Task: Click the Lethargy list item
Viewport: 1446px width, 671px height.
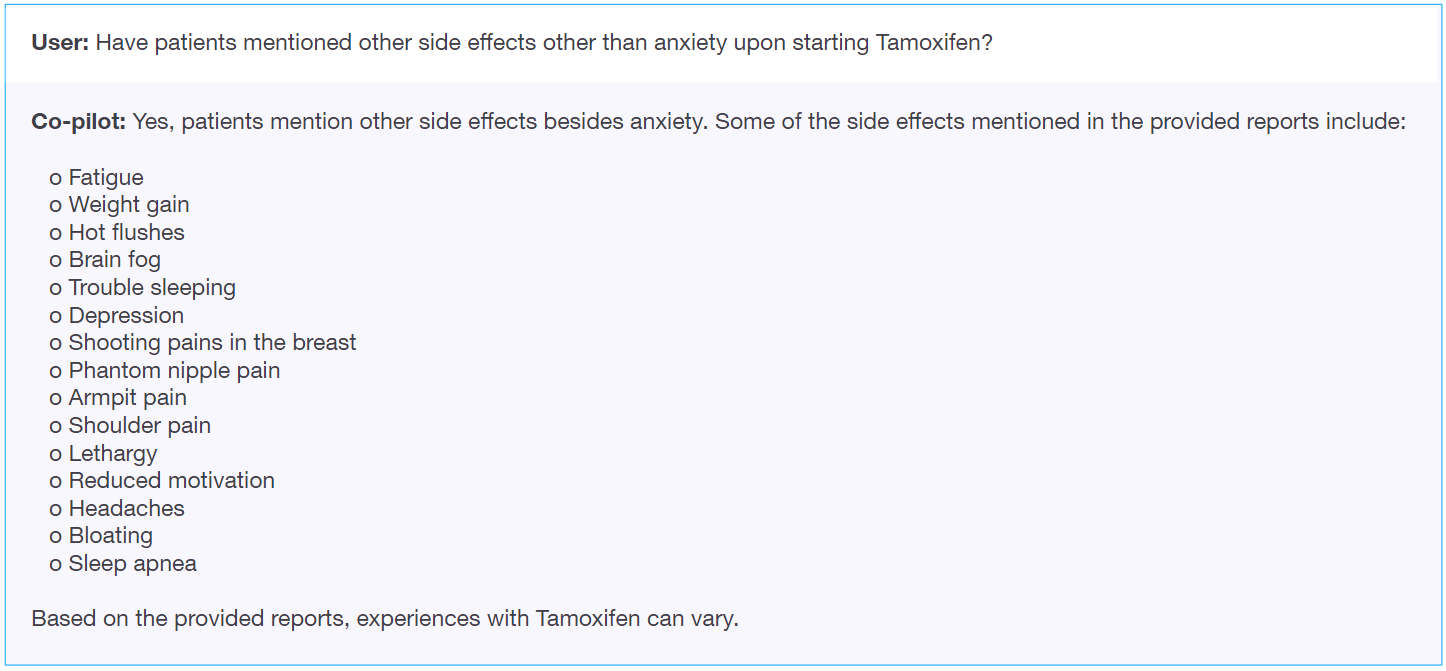Action: pos(112,454)
